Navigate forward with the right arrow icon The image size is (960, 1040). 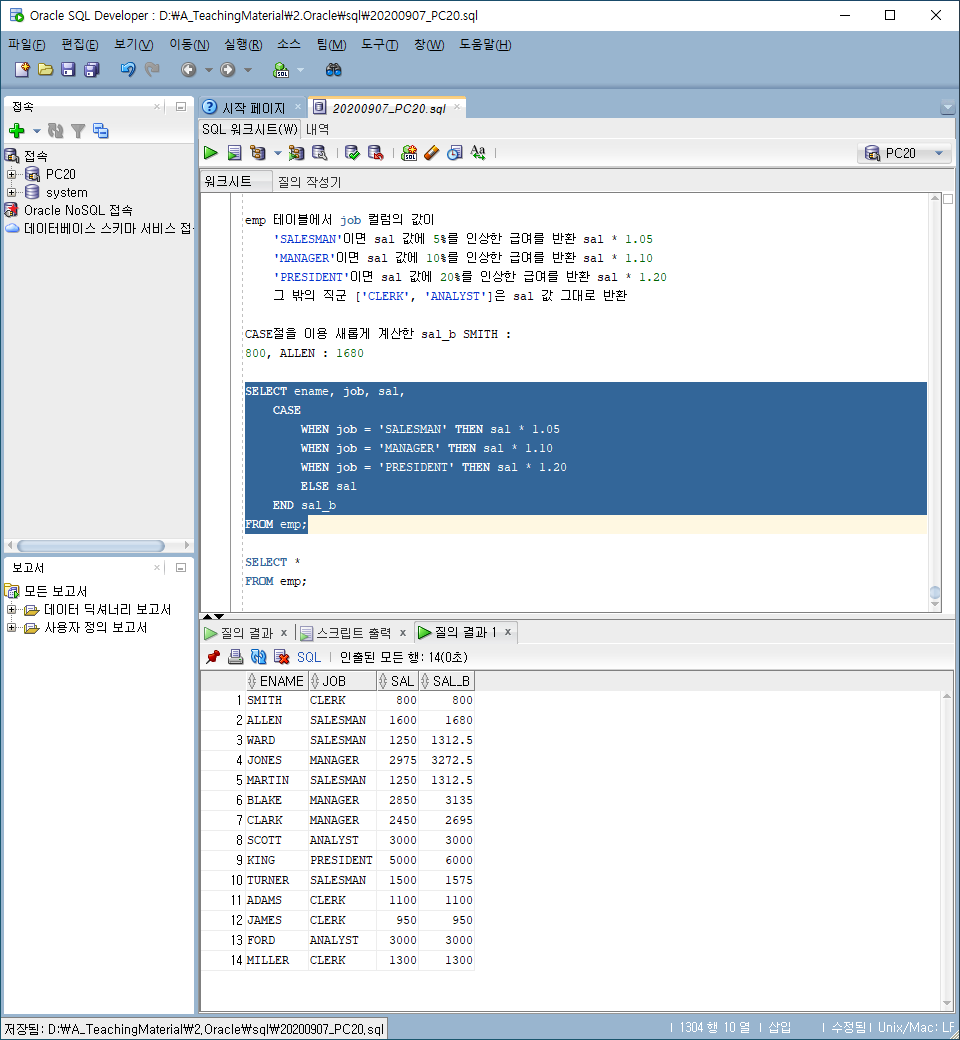point(228,70)
